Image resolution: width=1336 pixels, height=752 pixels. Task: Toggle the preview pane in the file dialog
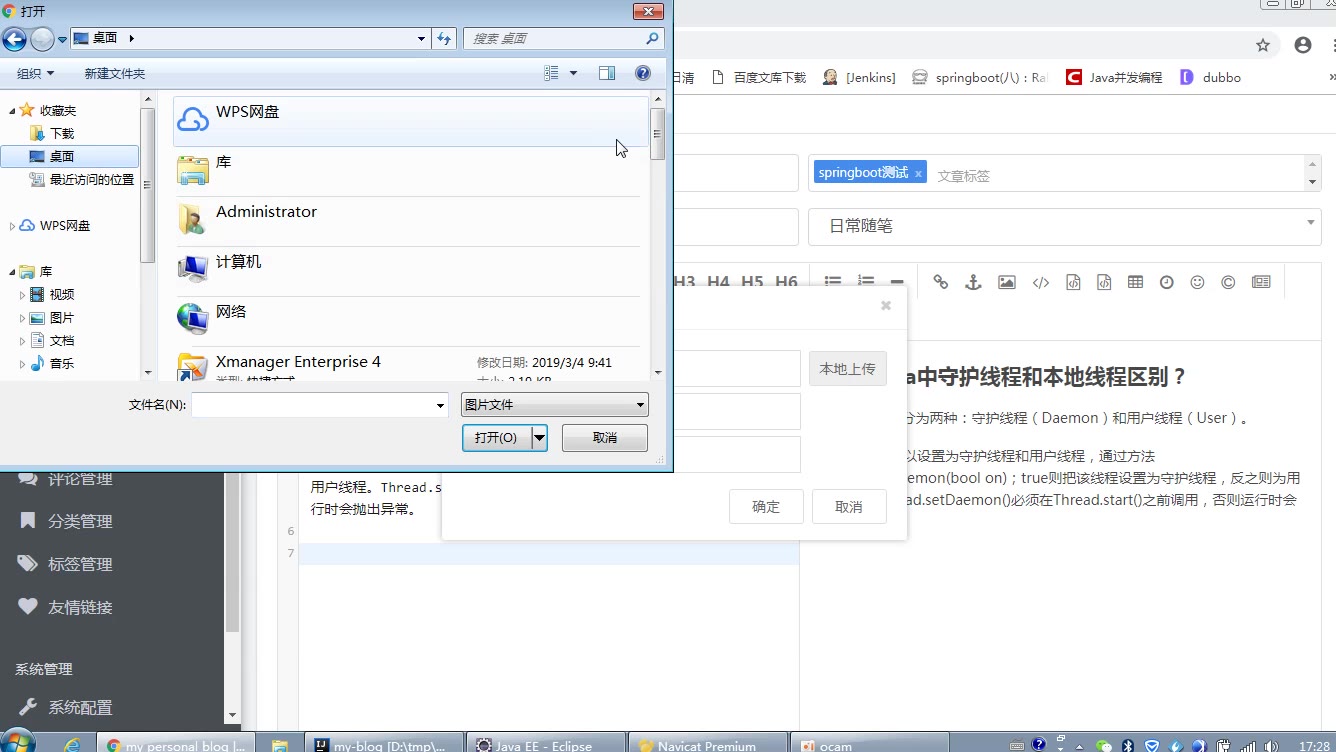click(x=607, y=73)
